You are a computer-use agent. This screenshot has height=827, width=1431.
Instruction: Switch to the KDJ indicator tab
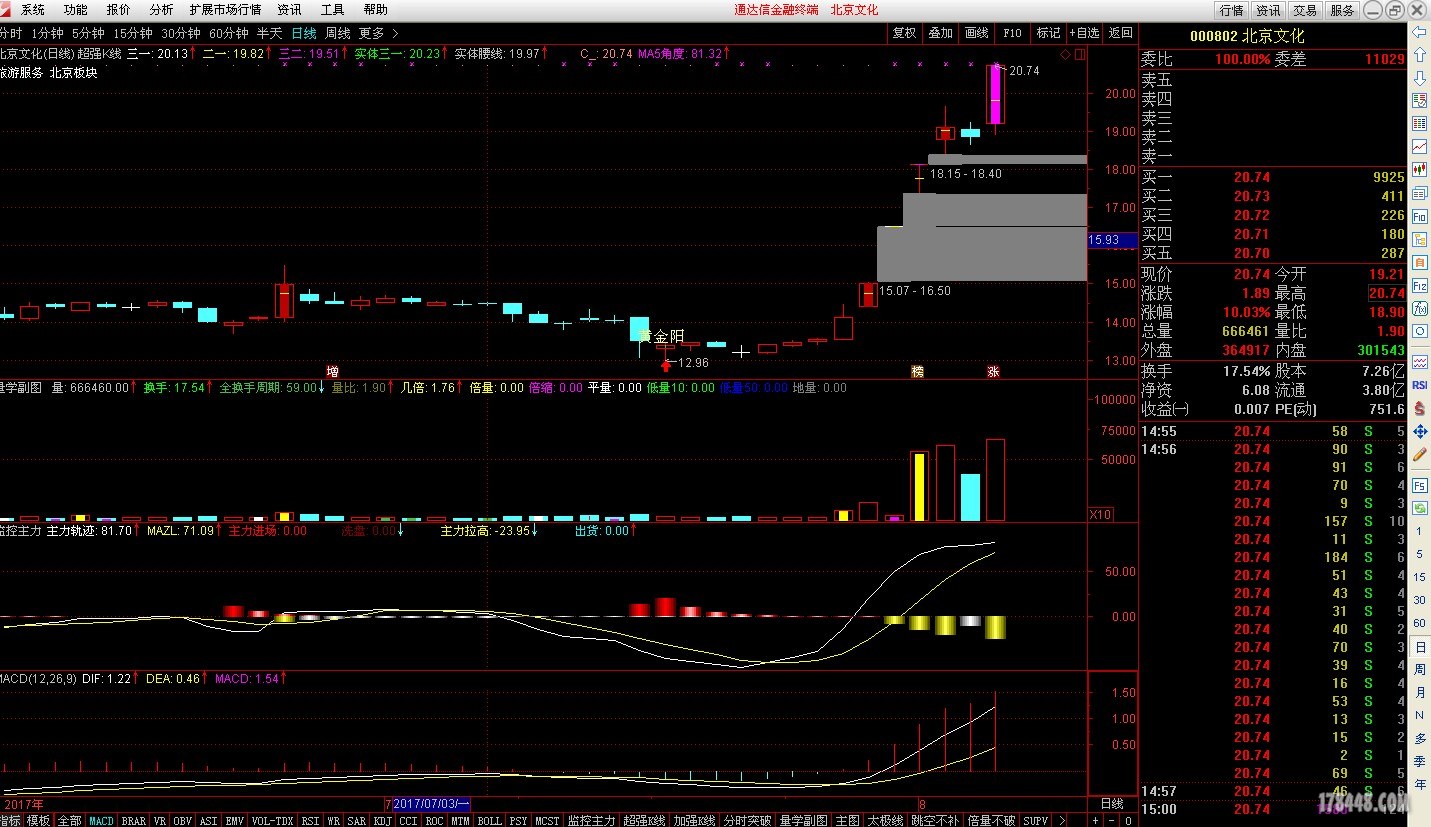(382, 820)
